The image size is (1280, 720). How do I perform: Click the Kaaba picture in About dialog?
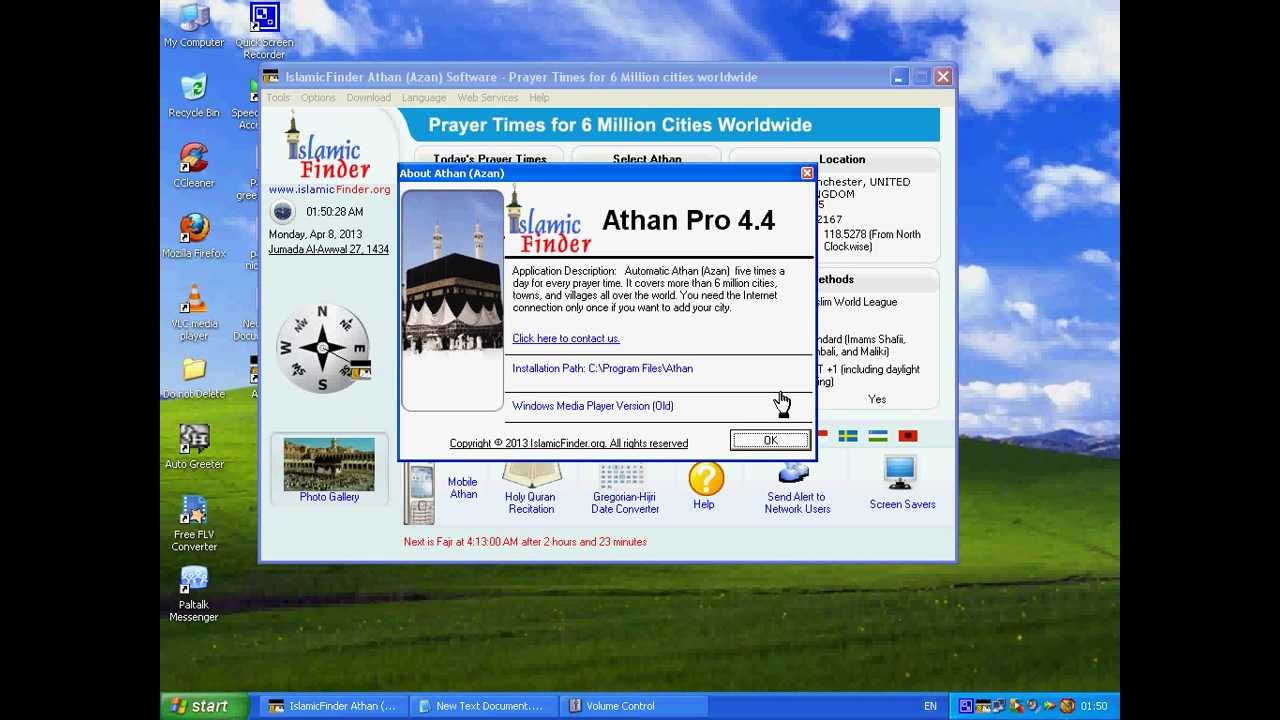point(453,300)
